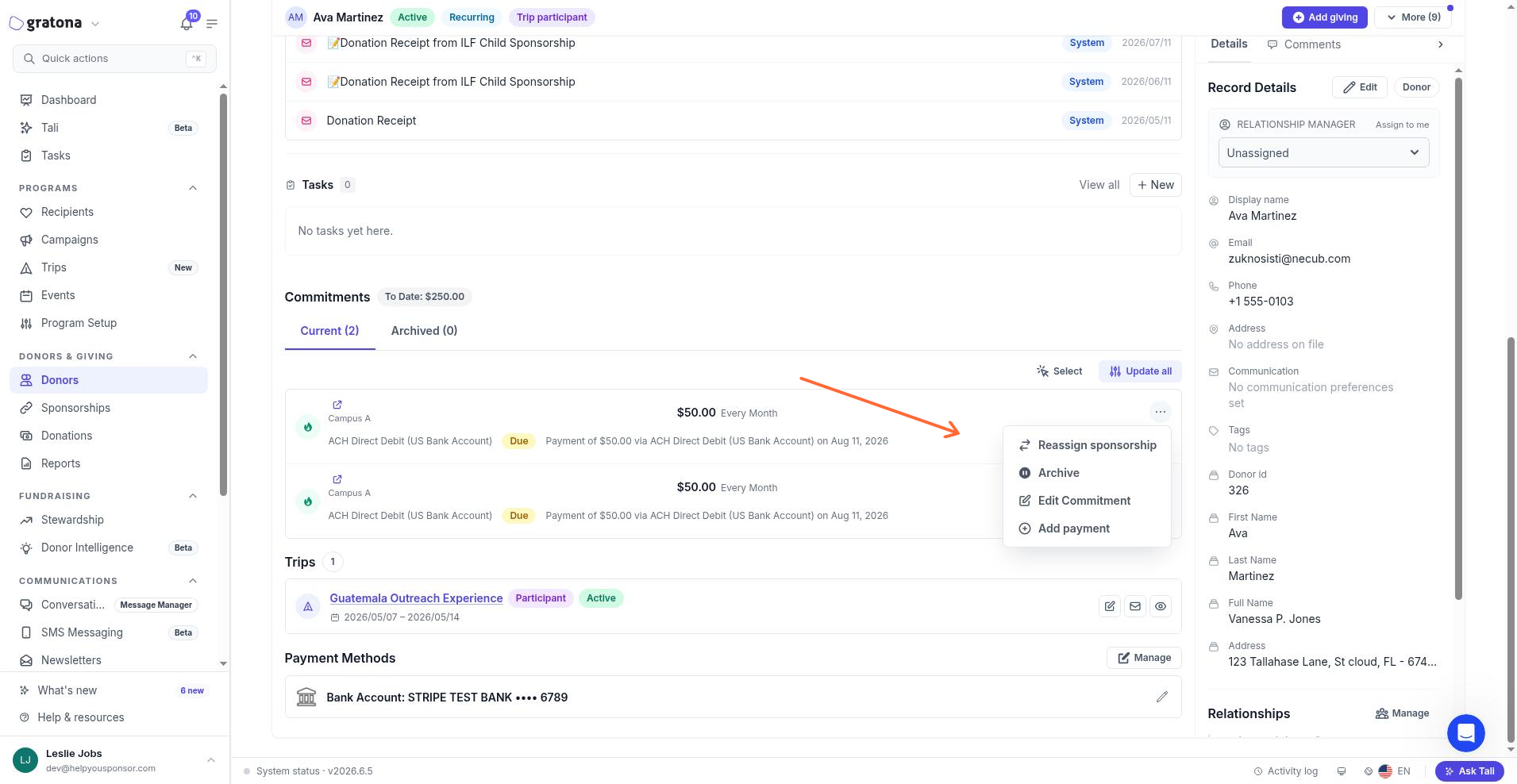
Task: Manage Relationships button
Action: (x=1402, y=713)
